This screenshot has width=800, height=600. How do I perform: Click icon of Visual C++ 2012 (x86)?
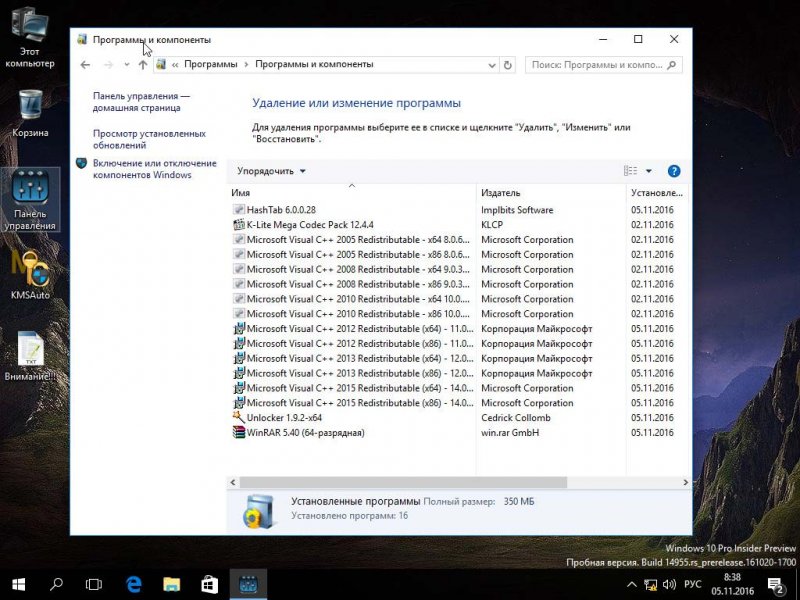(x=239, y=343)
